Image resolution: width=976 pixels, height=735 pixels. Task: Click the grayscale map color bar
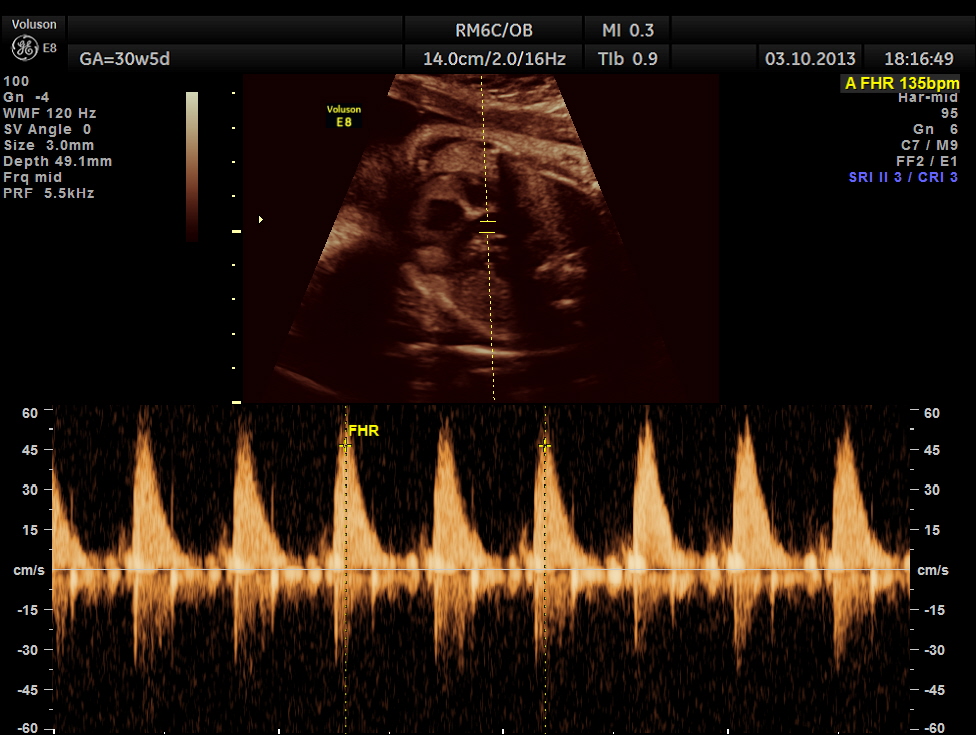coord(192,166)
